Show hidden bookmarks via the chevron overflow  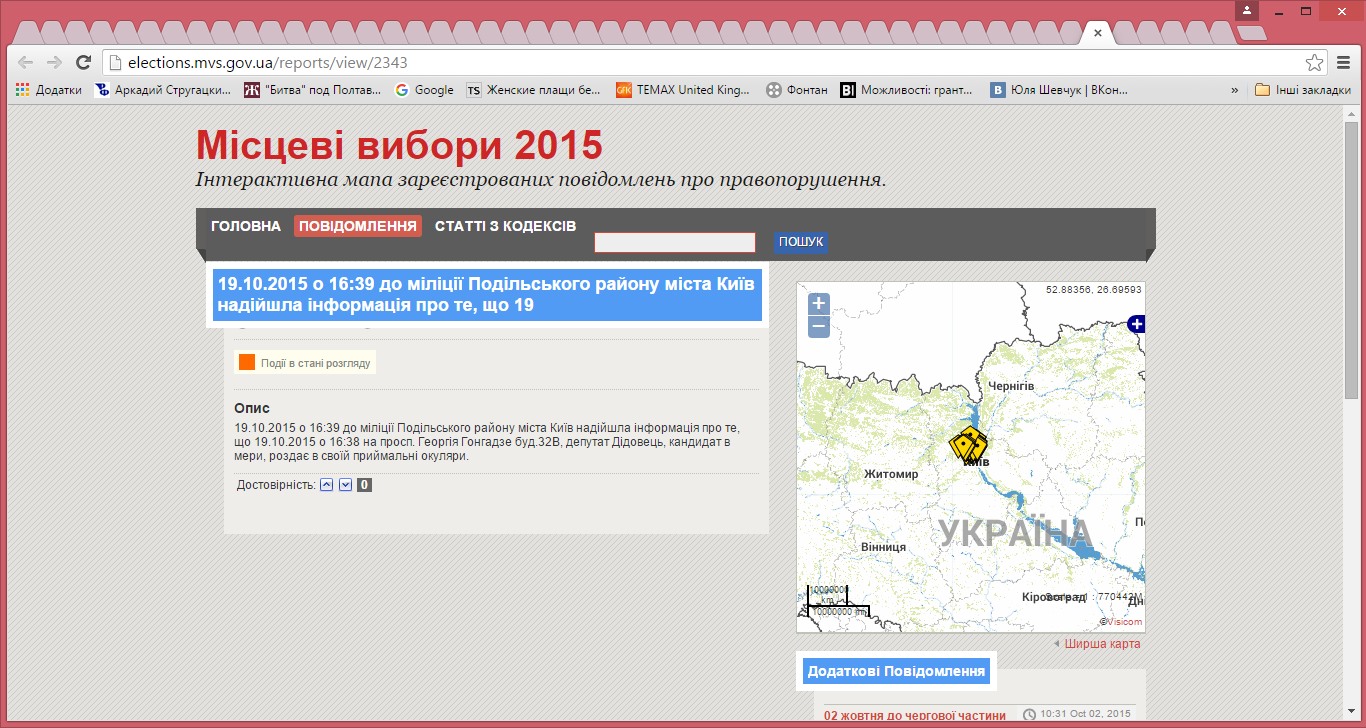[1235, 90]
